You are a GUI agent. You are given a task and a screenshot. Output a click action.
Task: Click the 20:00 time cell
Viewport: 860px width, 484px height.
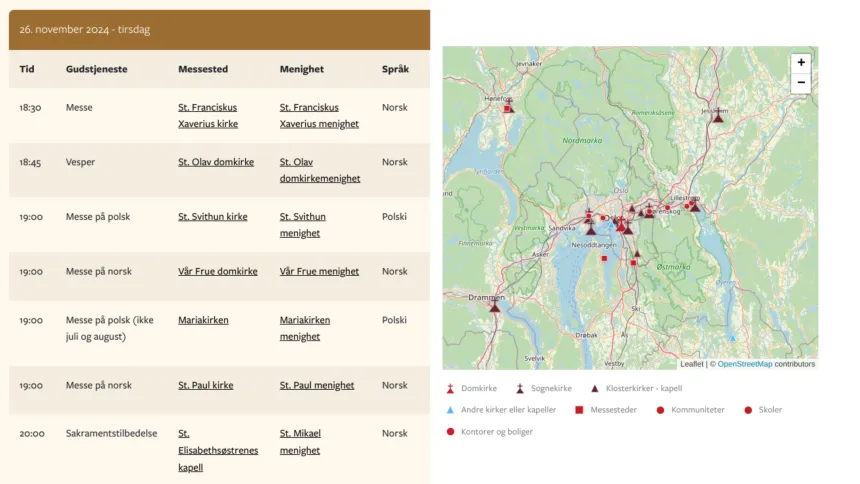click(32, 434)
